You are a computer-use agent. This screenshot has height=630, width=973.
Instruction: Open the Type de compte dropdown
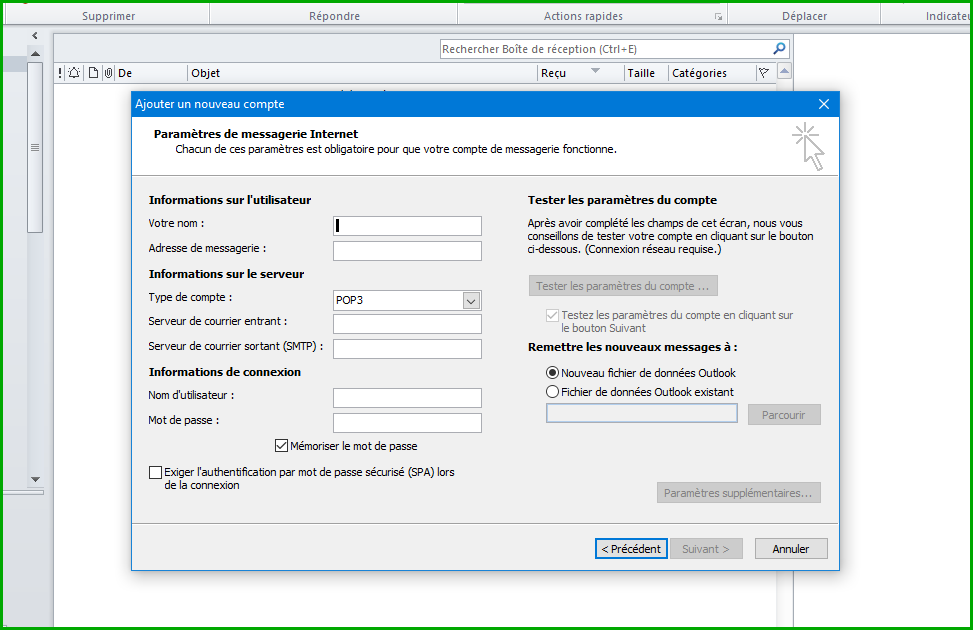pyautogui.click(x=471, y=301)
